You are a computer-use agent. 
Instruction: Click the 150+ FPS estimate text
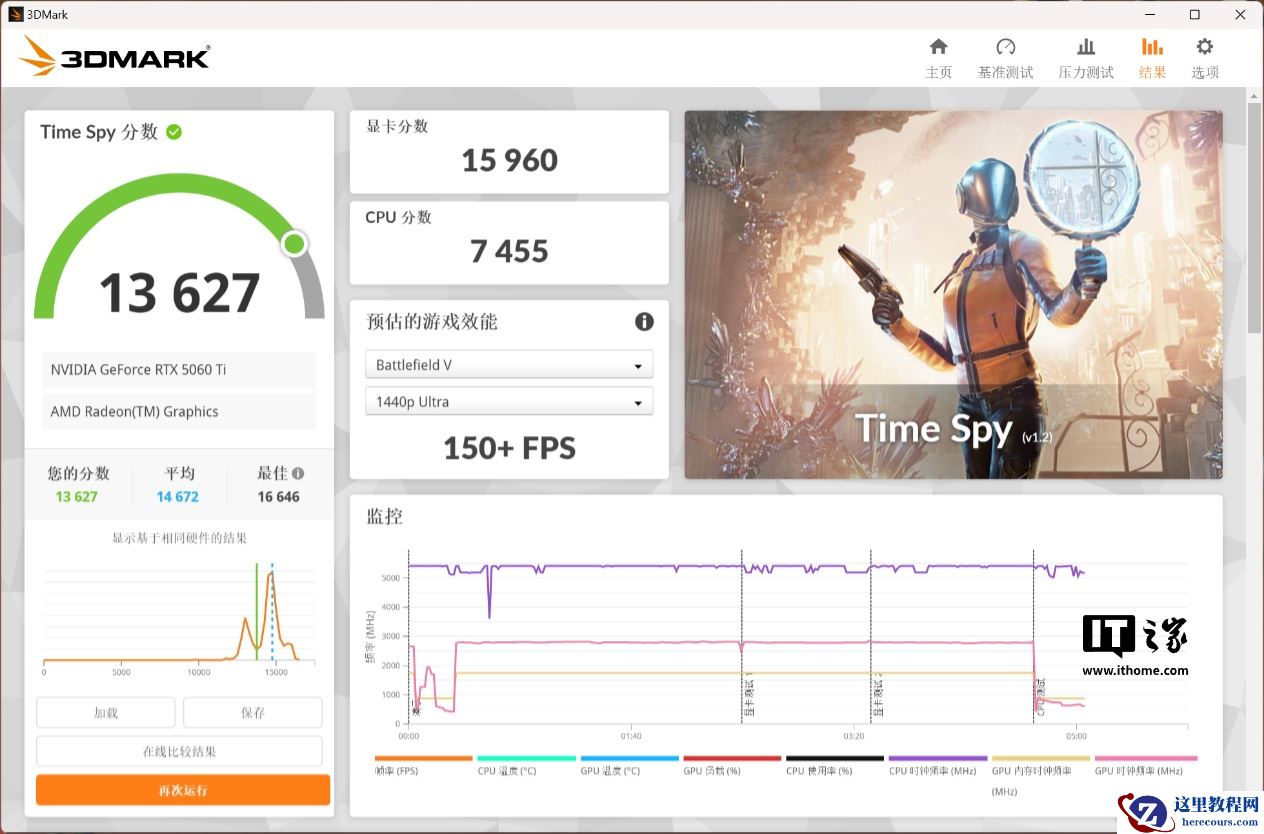tap(509, 448)
